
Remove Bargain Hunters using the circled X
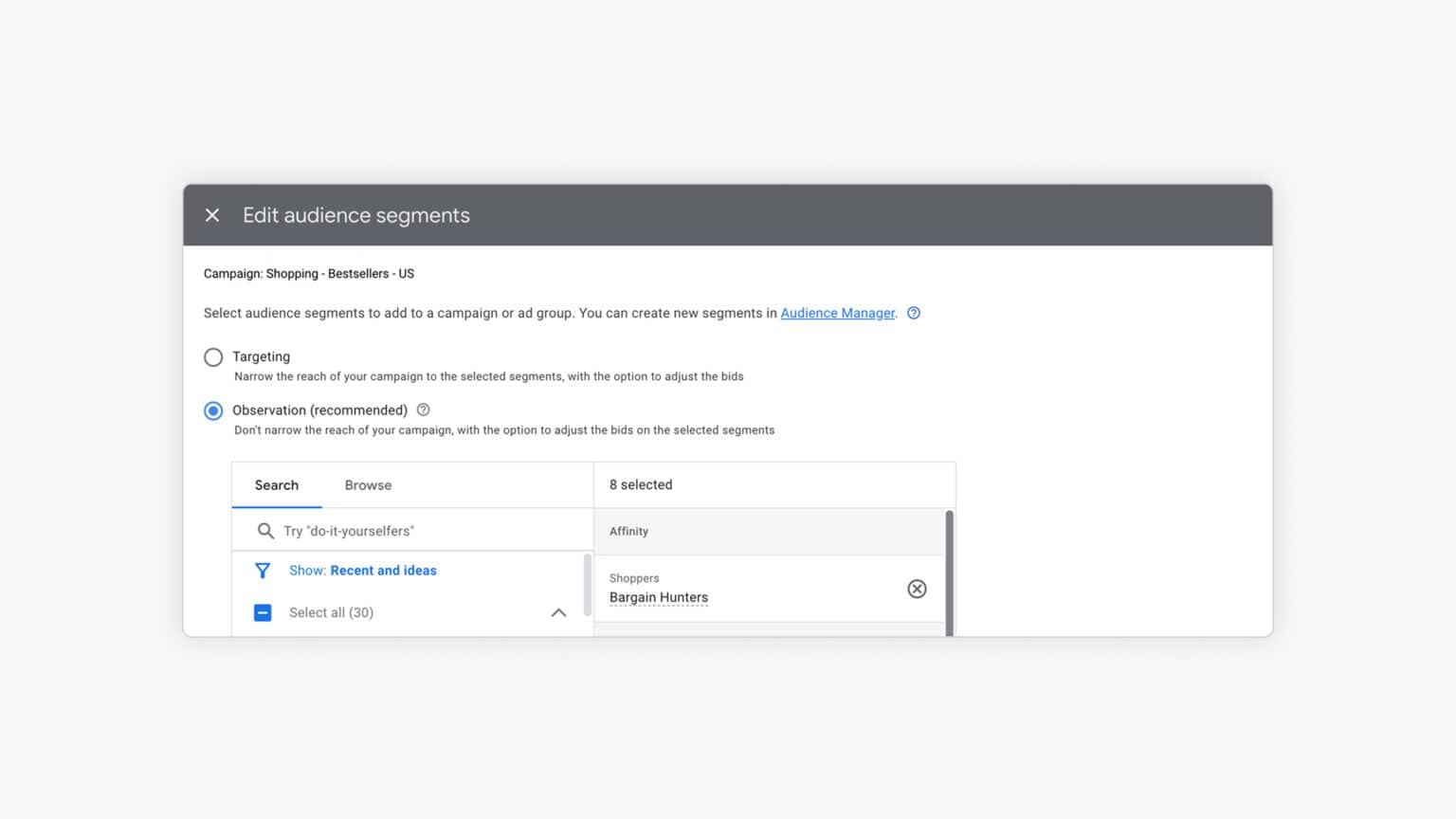click(x=917, y=589)
